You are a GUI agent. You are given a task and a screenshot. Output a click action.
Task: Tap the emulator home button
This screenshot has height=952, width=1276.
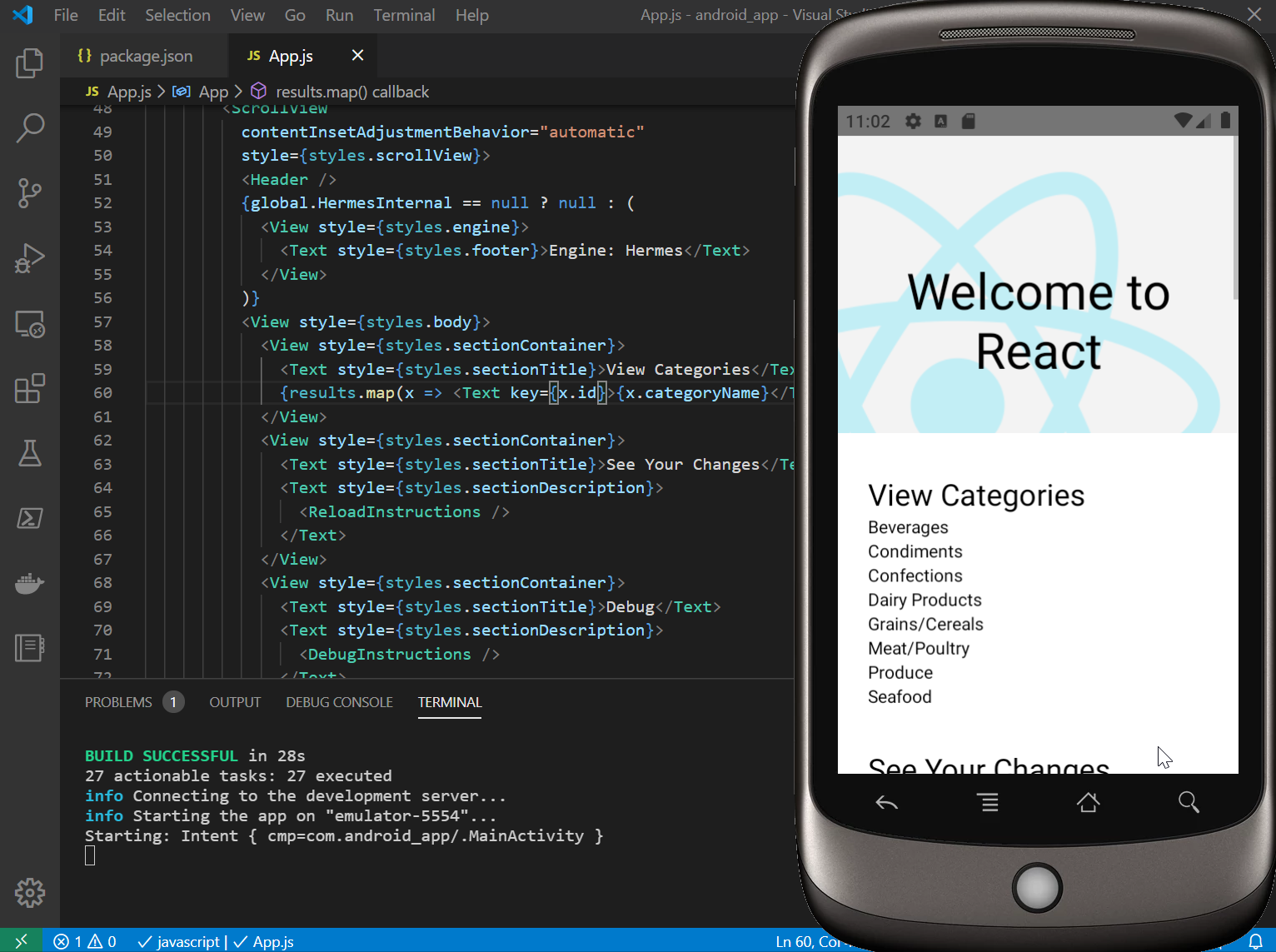click(1088, 803)
